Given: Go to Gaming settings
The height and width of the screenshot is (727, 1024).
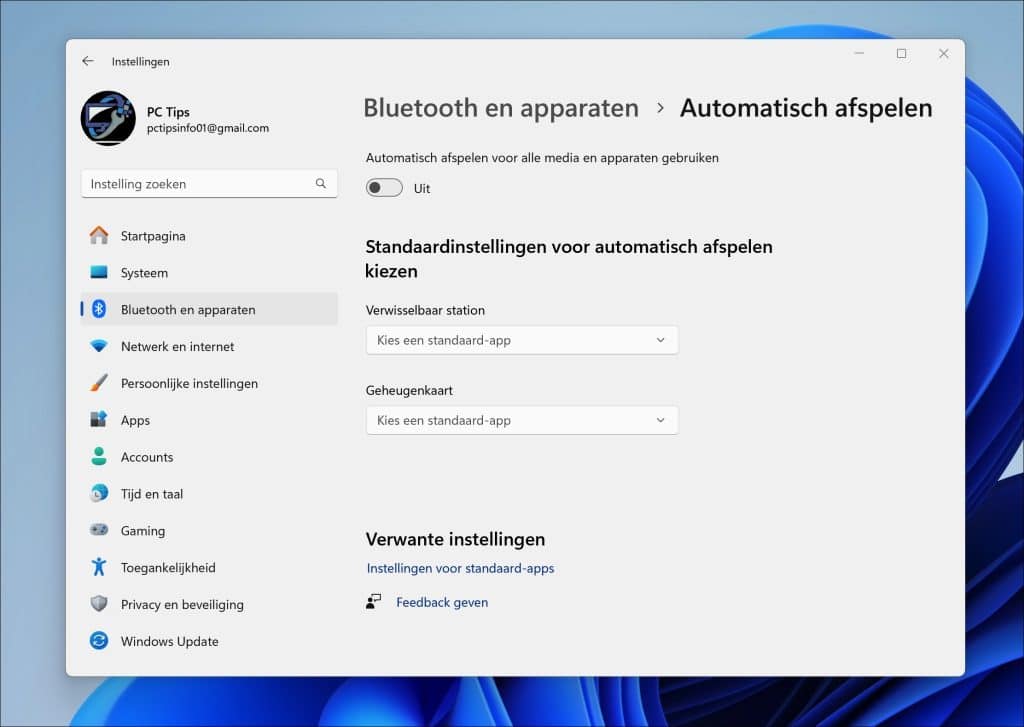Looking at the screenshot, I should [209, 530].
